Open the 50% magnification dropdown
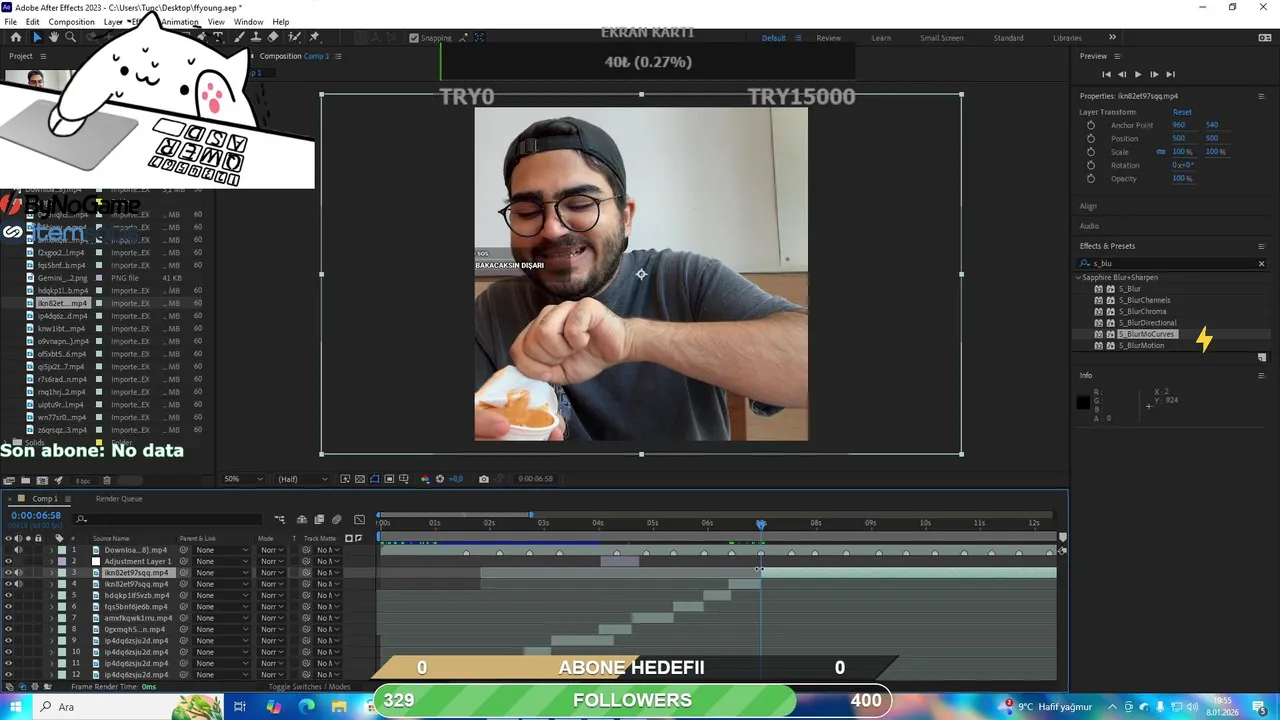The image size is (1280, 720). coord(245,479)
